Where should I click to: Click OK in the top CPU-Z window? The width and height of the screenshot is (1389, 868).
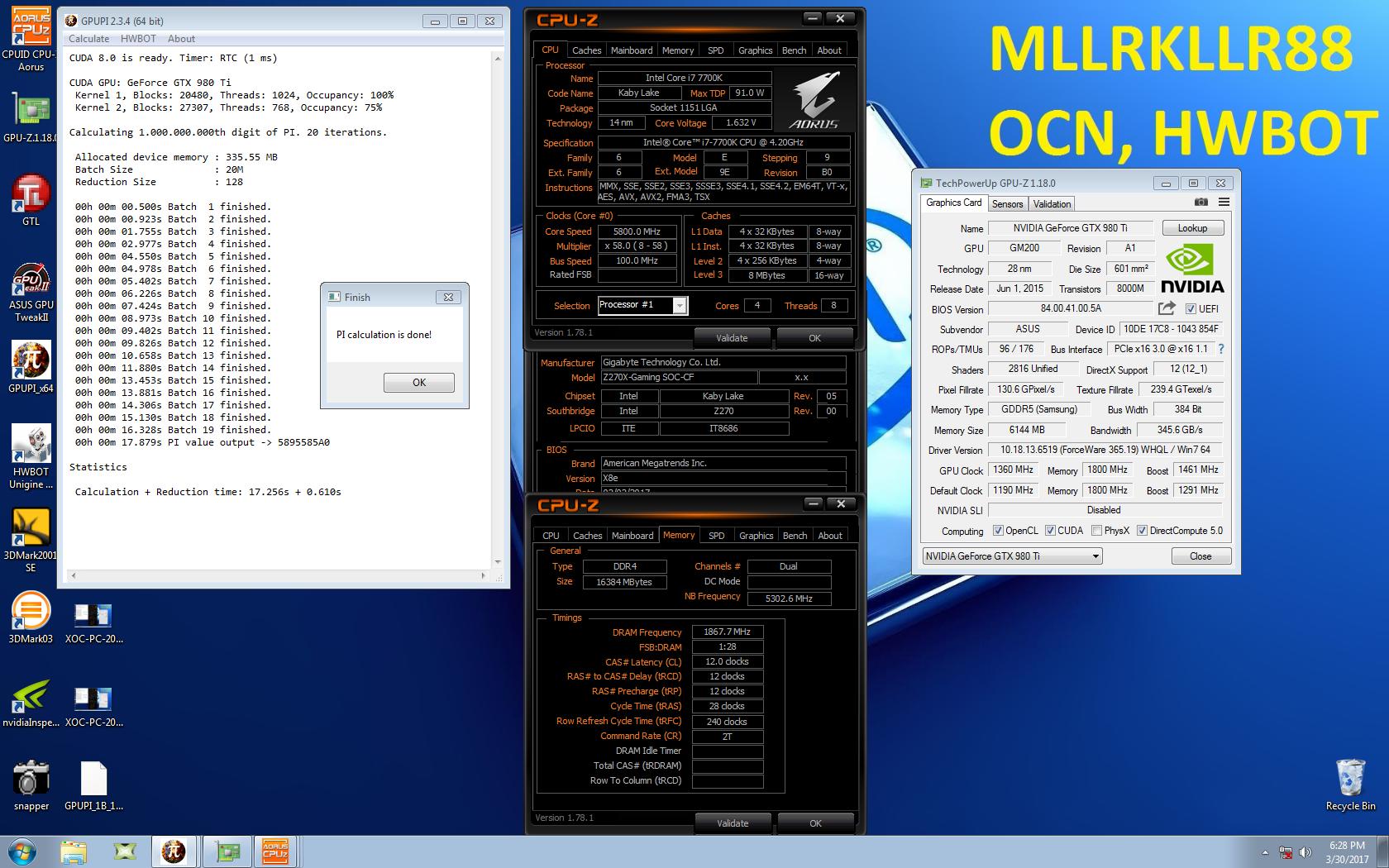point(814,338)
